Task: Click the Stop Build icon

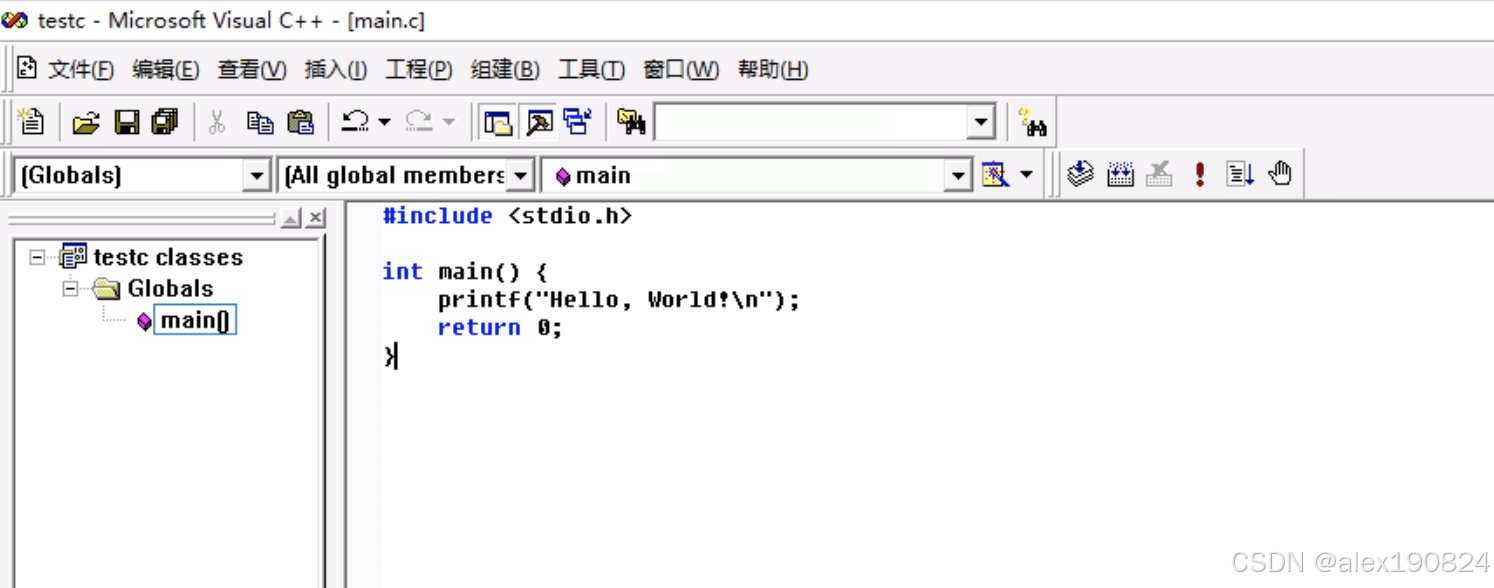Action: tap(1159, 174)
